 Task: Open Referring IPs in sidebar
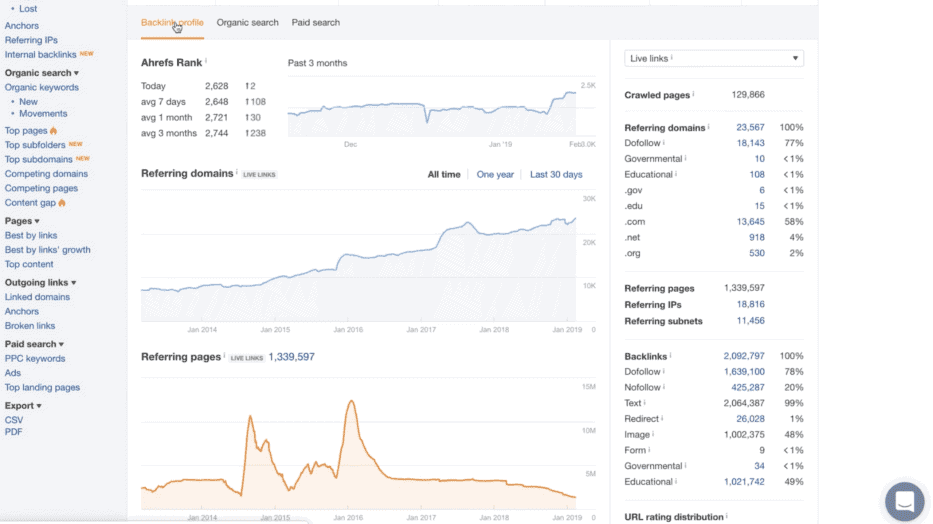(31, 40)
